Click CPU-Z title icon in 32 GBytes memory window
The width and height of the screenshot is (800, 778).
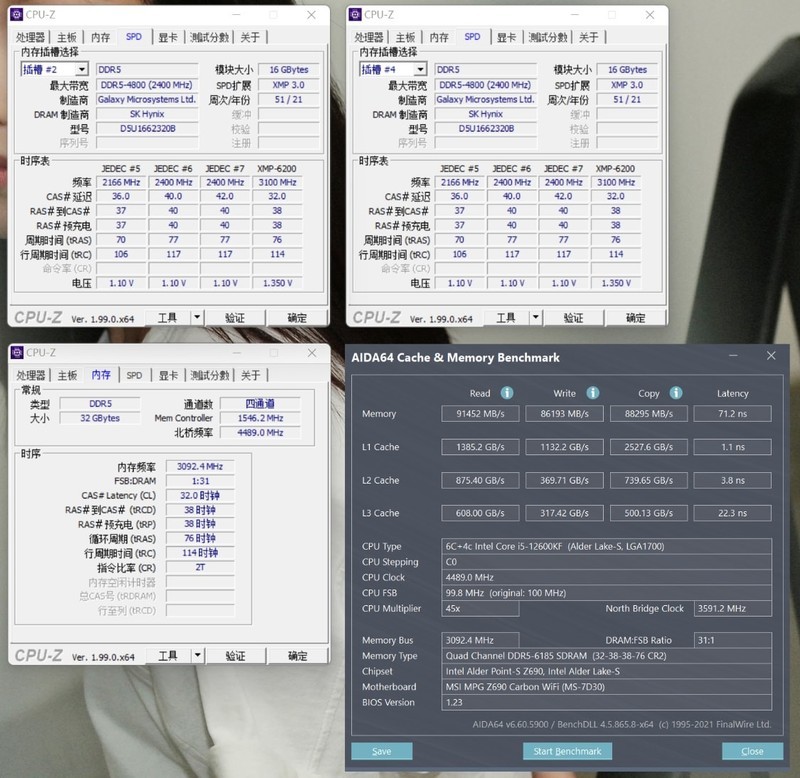17,353
